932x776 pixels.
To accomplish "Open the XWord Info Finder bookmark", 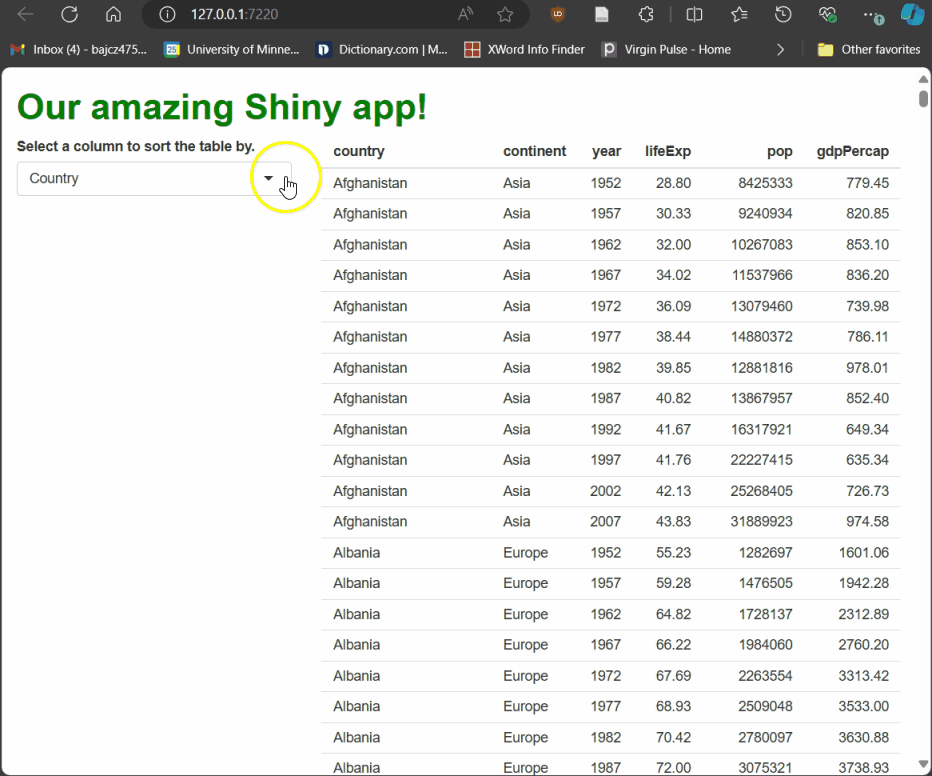I will tap(524, 48).
